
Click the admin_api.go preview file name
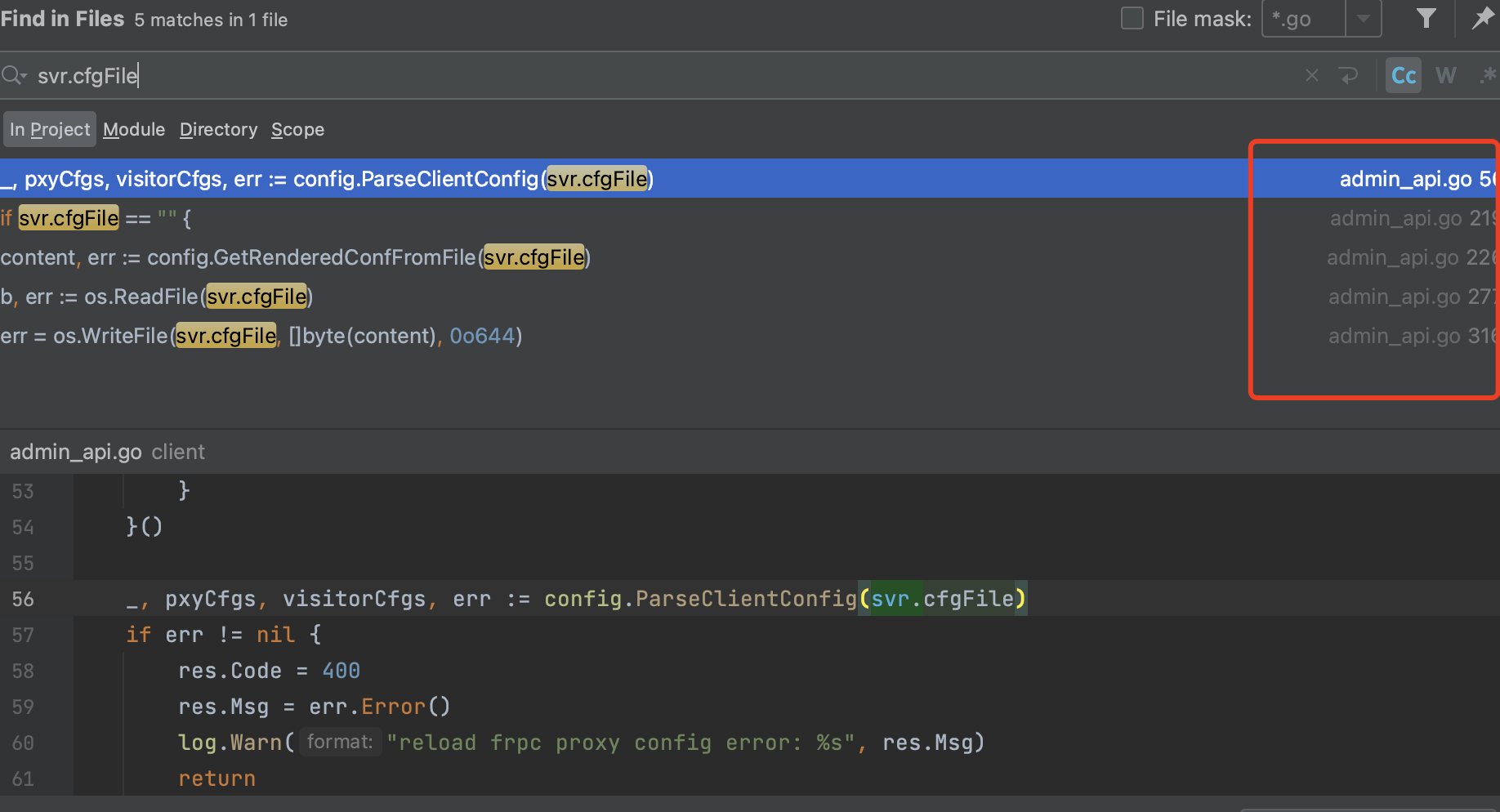[75, 452]
